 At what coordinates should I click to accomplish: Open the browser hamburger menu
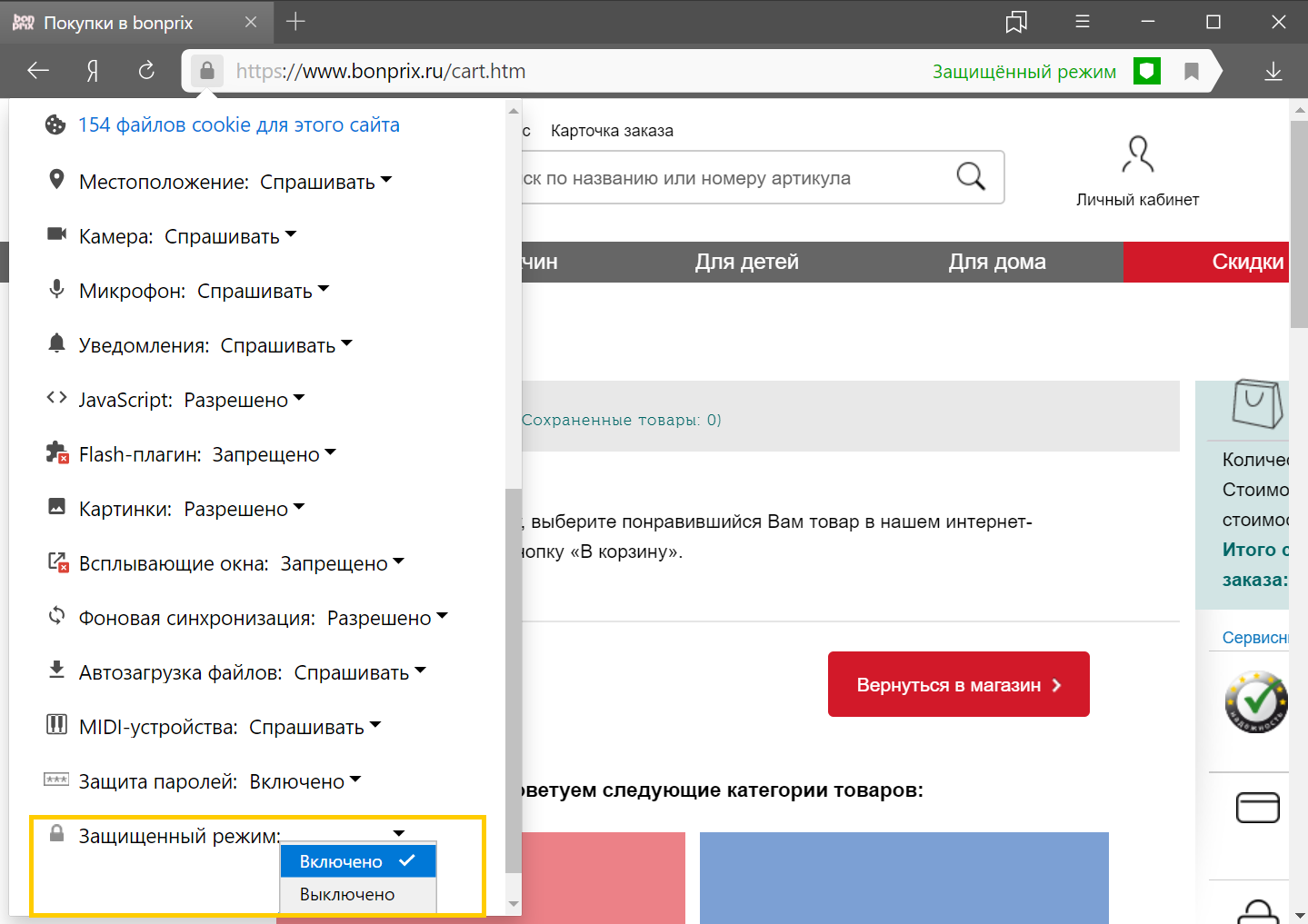(x=1083, y=22)
